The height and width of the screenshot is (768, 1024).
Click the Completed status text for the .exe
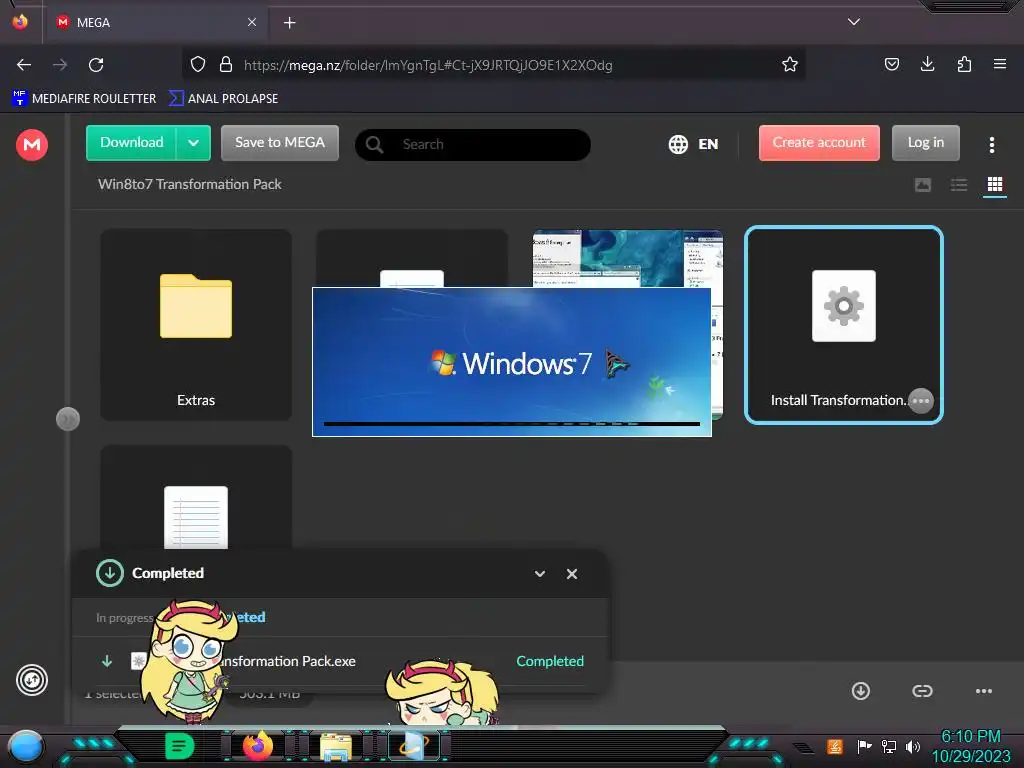pyautogui.click(x=550, y=661)
